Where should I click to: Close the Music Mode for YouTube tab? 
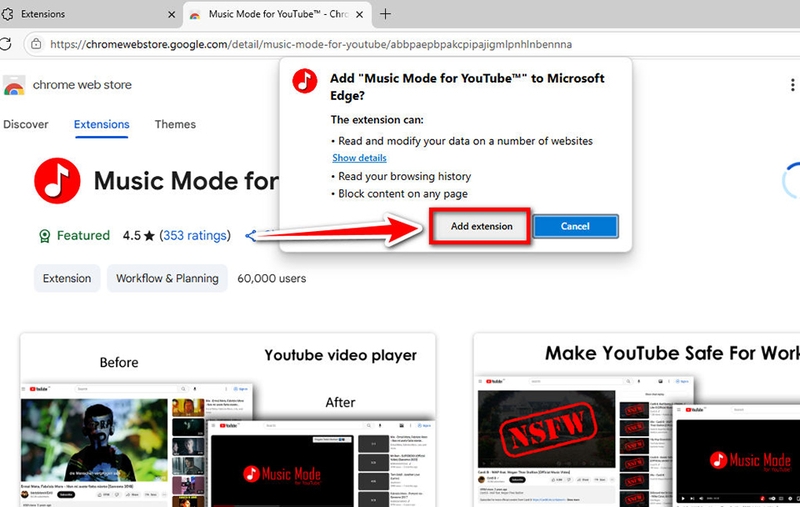click(360, 15)
